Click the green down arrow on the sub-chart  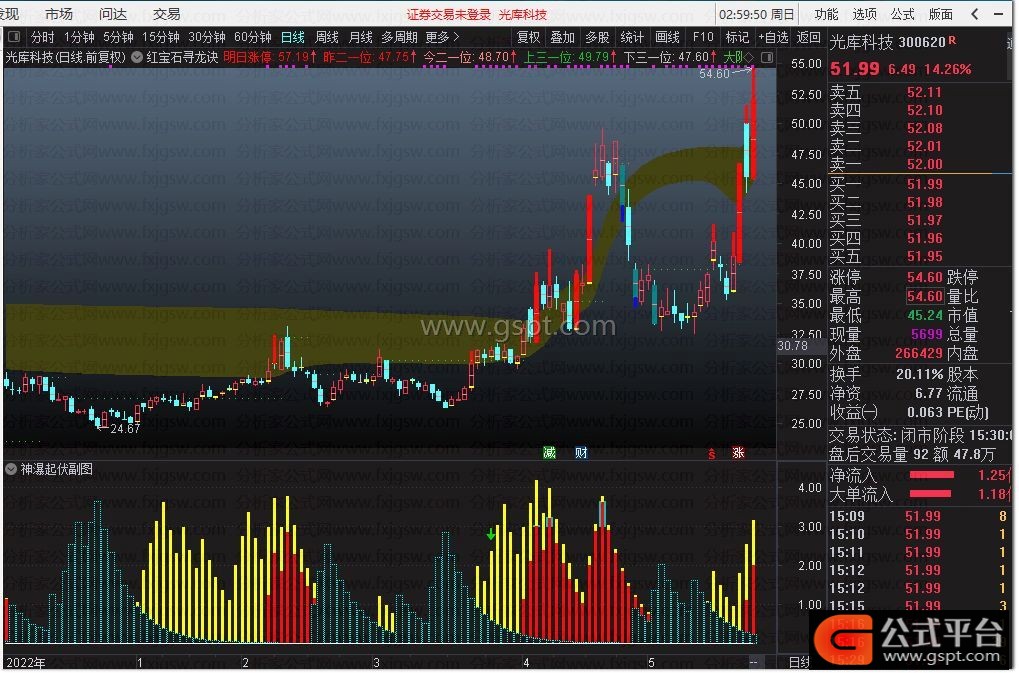pos(491,535)
